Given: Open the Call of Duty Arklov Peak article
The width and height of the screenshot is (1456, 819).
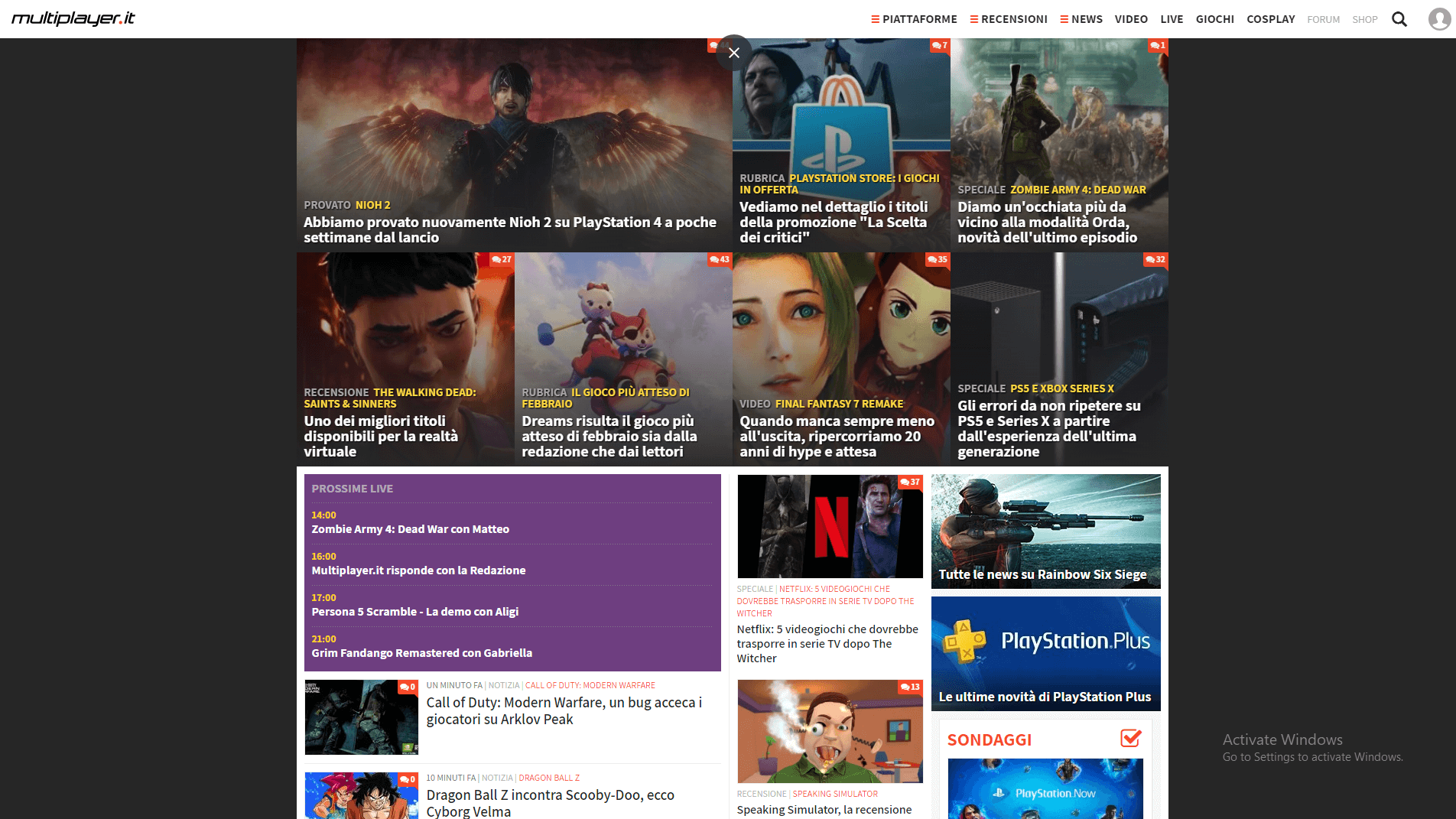Looking at the screenshot, I should 564,710.
